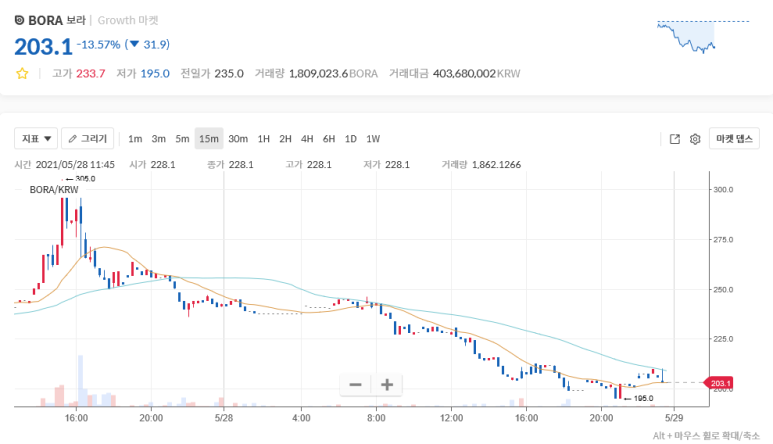Zoom out chart with minus button

pos(355,384)
